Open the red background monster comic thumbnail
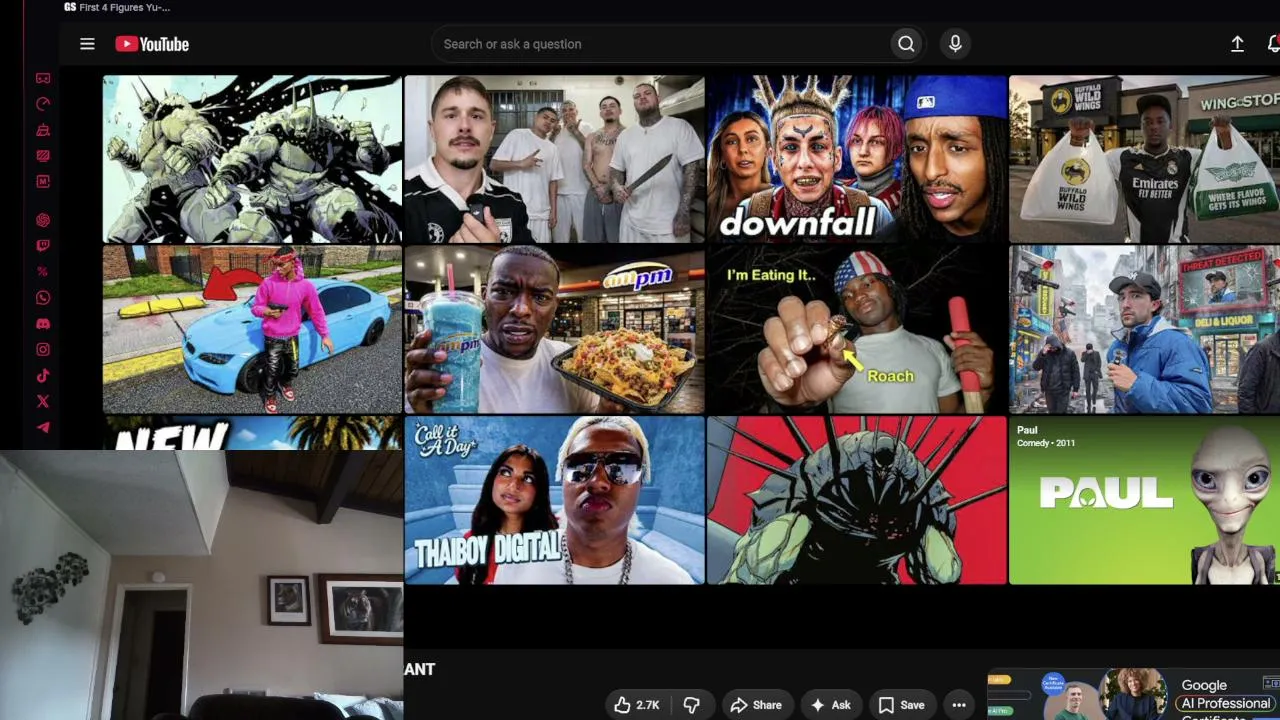The width and height of the screenshot is (1280, 720). 857,500
